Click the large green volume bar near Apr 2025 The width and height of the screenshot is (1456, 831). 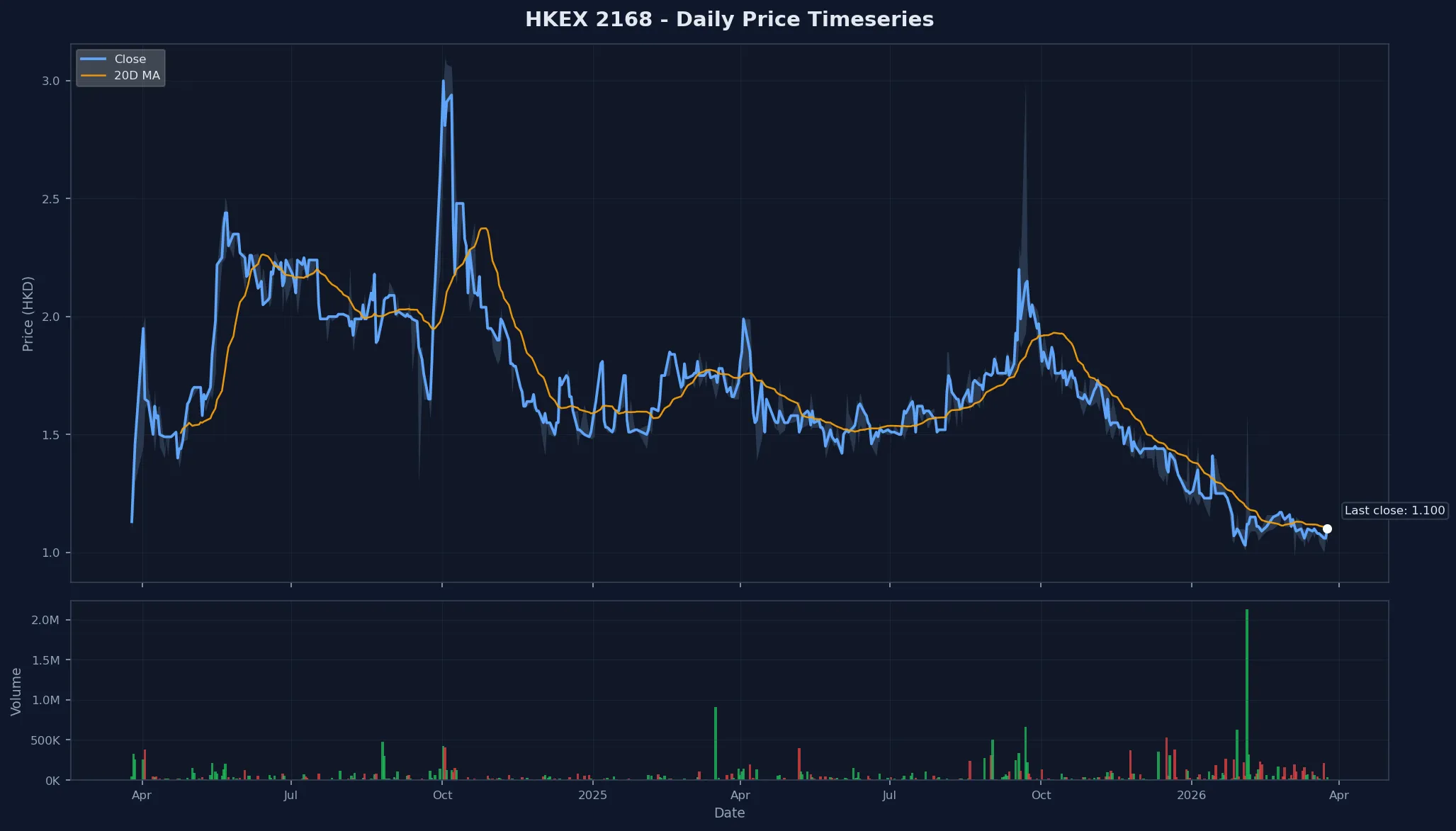coord(716,744)
